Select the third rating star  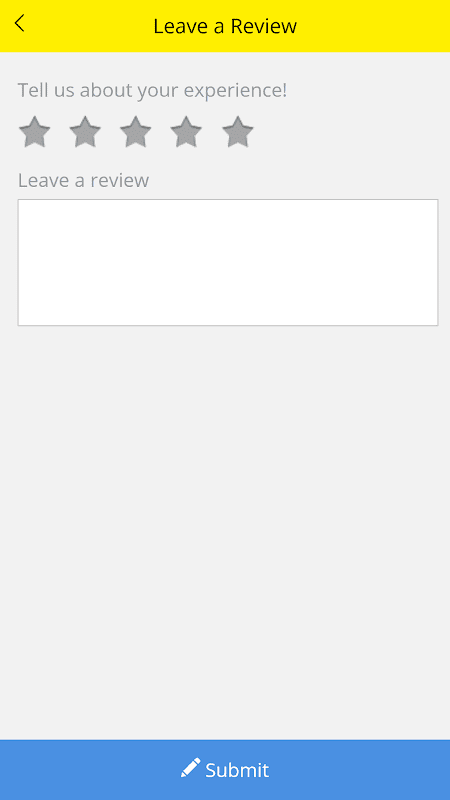point(136,132)
